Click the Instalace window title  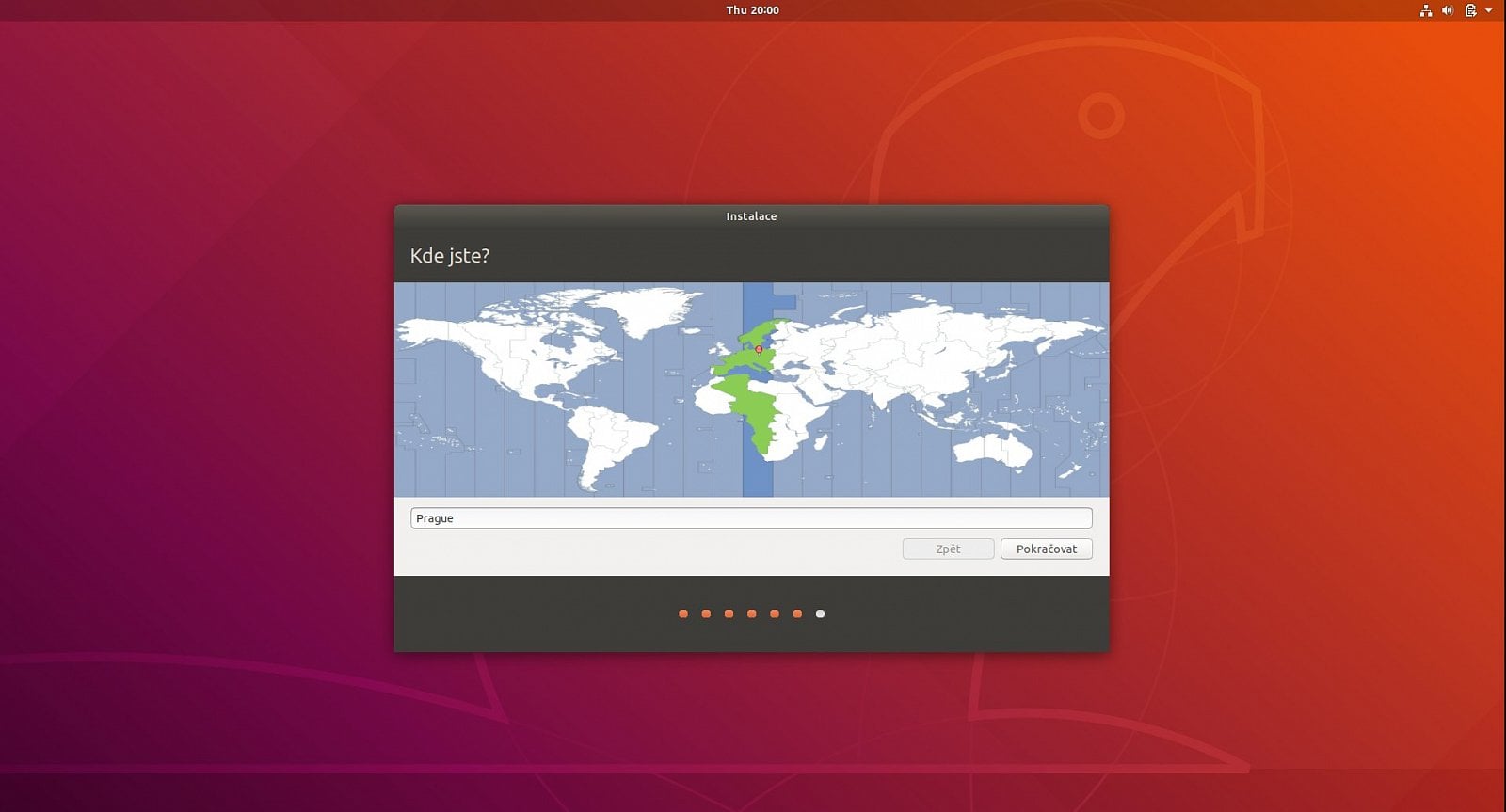point(751,216)
